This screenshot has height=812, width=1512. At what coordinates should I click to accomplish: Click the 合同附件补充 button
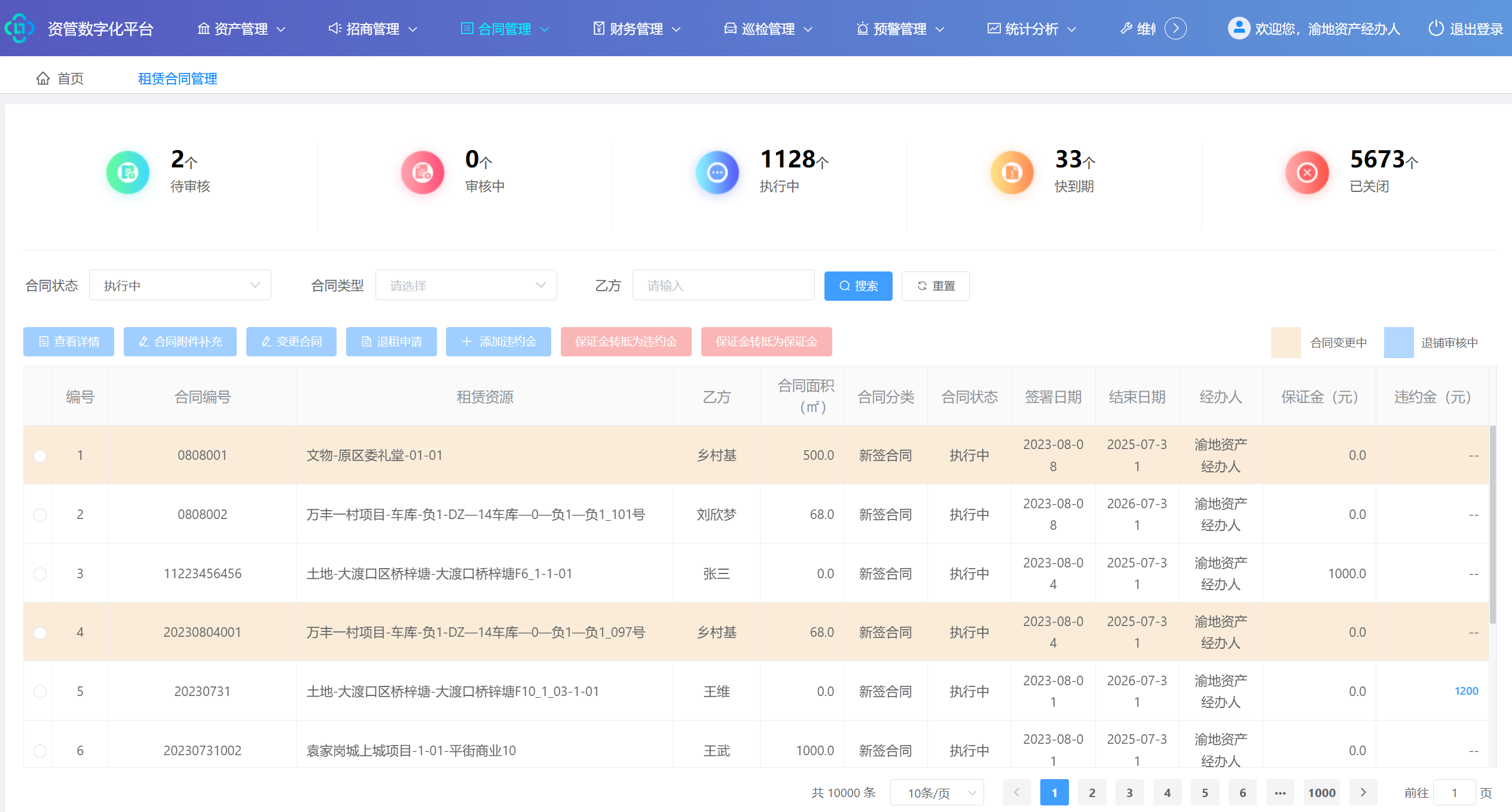[x=180, y=341]
